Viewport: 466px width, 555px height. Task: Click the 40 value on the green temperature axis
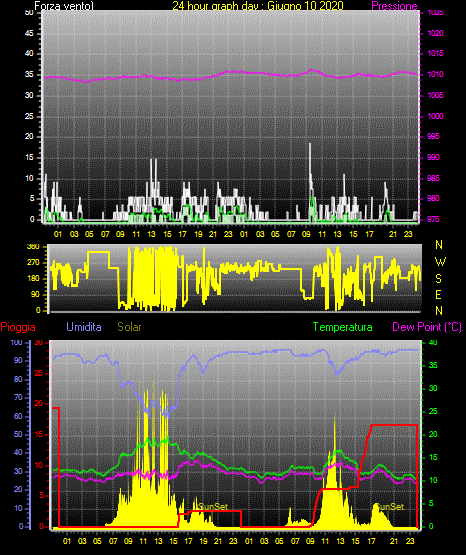click(433, 343)
